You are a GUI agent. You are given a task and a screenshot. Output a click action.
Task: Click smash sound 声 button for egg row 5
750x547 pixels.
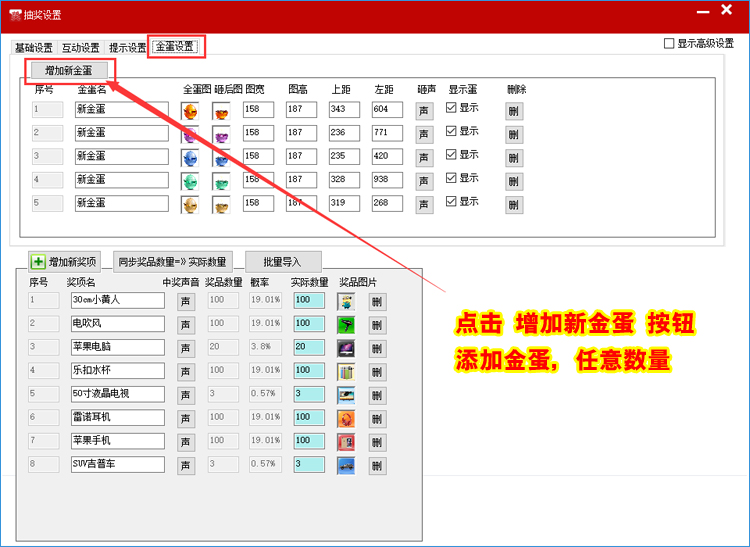tap(424, 205)
